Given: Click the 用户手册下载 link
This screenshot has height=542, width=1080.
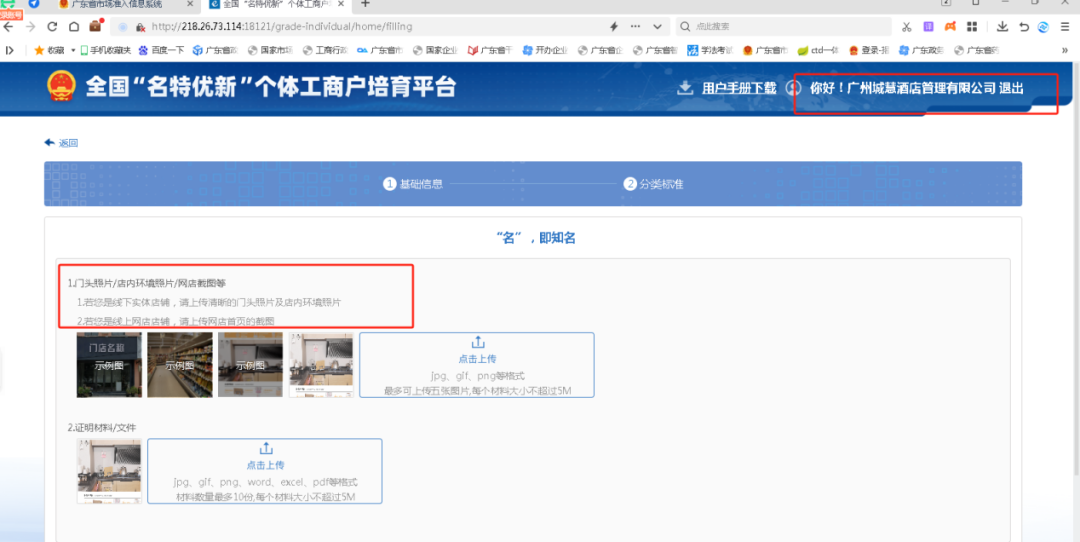Looking at the screenshot, I should tap(738, 88).
